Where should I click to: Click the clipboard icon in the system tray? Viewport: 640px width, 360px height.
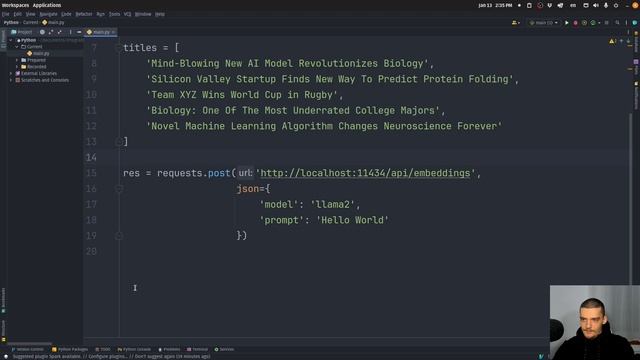[x=529, y=5]
